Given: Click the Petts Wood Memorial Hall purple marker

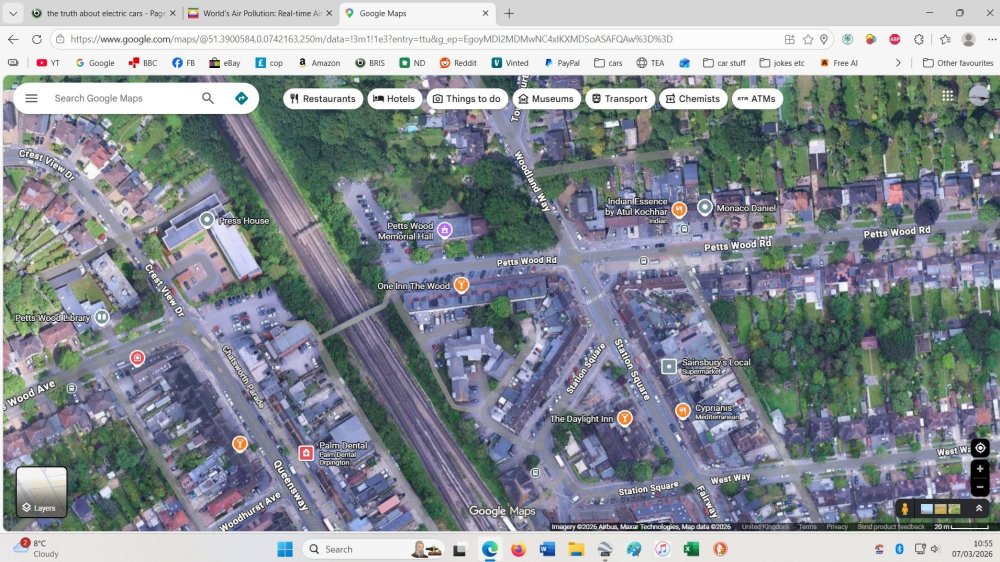Looking at the screenshot, I should (x=445, y=230).
